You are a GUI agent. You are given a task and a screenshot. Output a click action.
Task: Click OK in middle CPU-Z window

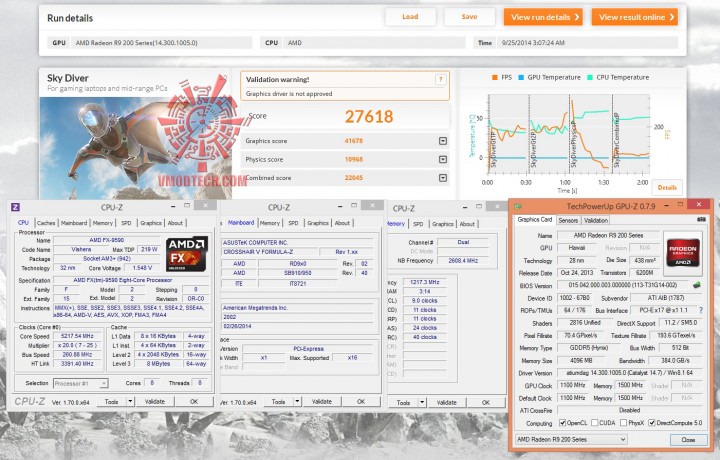tap(361, 402)
